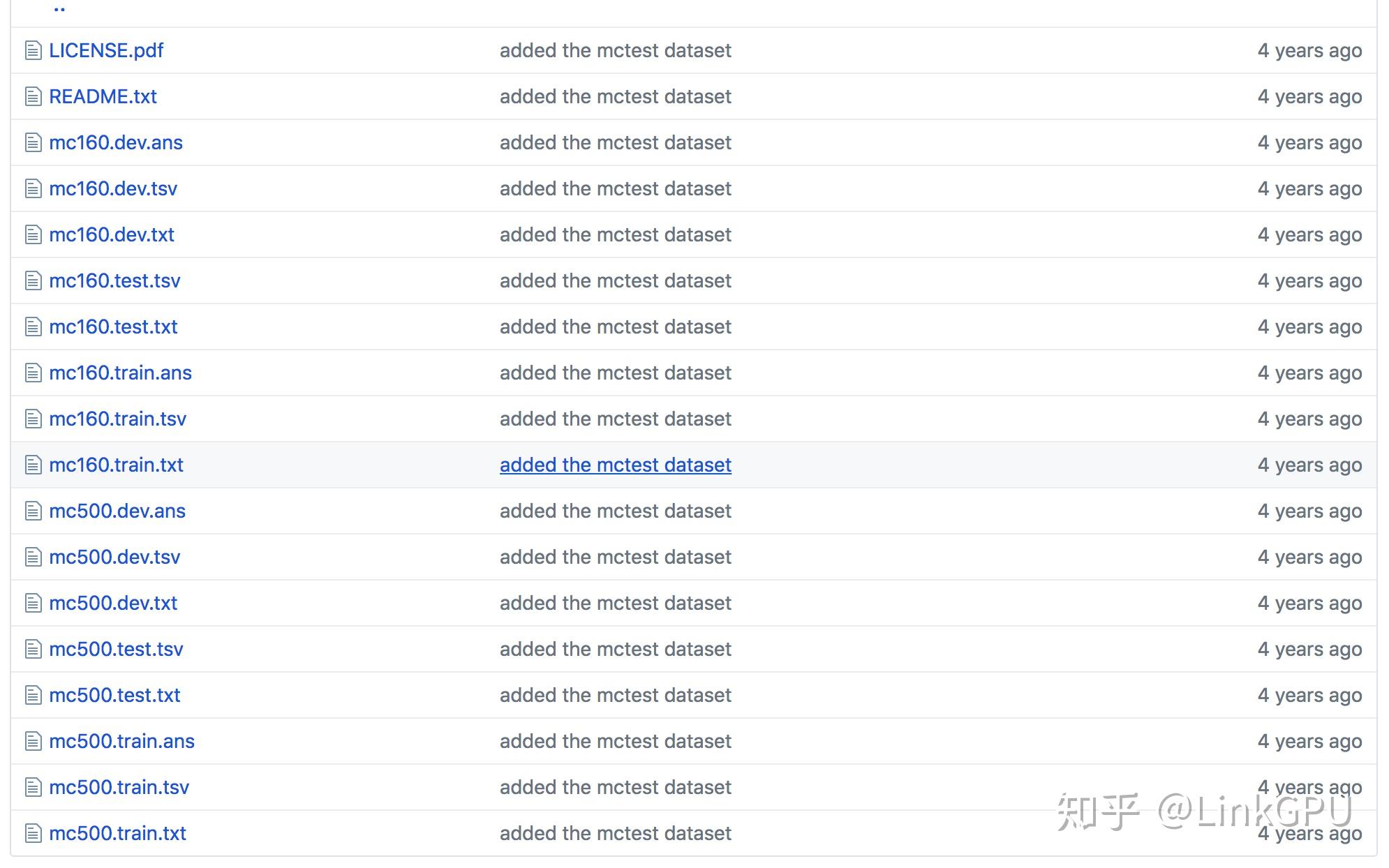Click the file icon next to mc500.dev.tsv
The image size is (1389, 868).
tap(33, 557)
